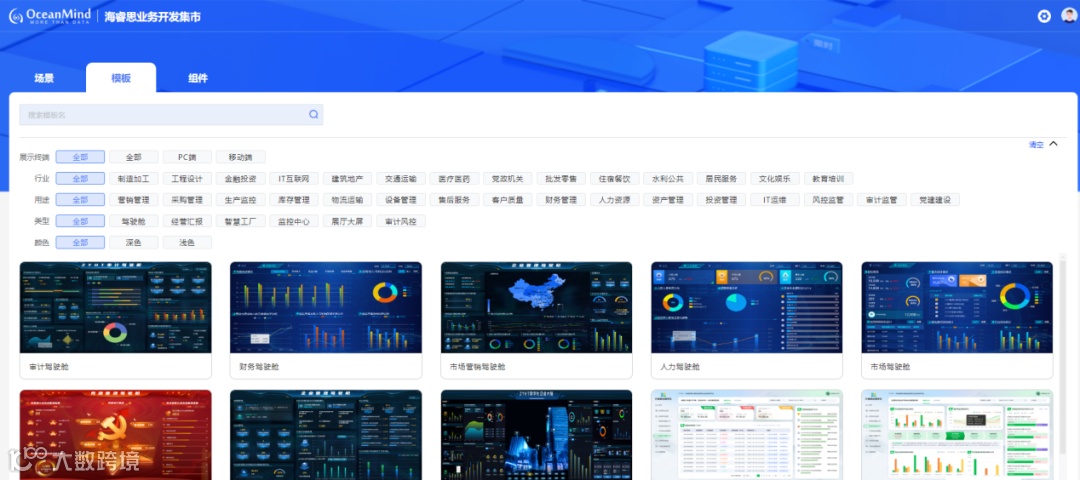1080x480 pixels.
Task: Pick the 金融投资 industry tag
Action: [x=241, y=178]
